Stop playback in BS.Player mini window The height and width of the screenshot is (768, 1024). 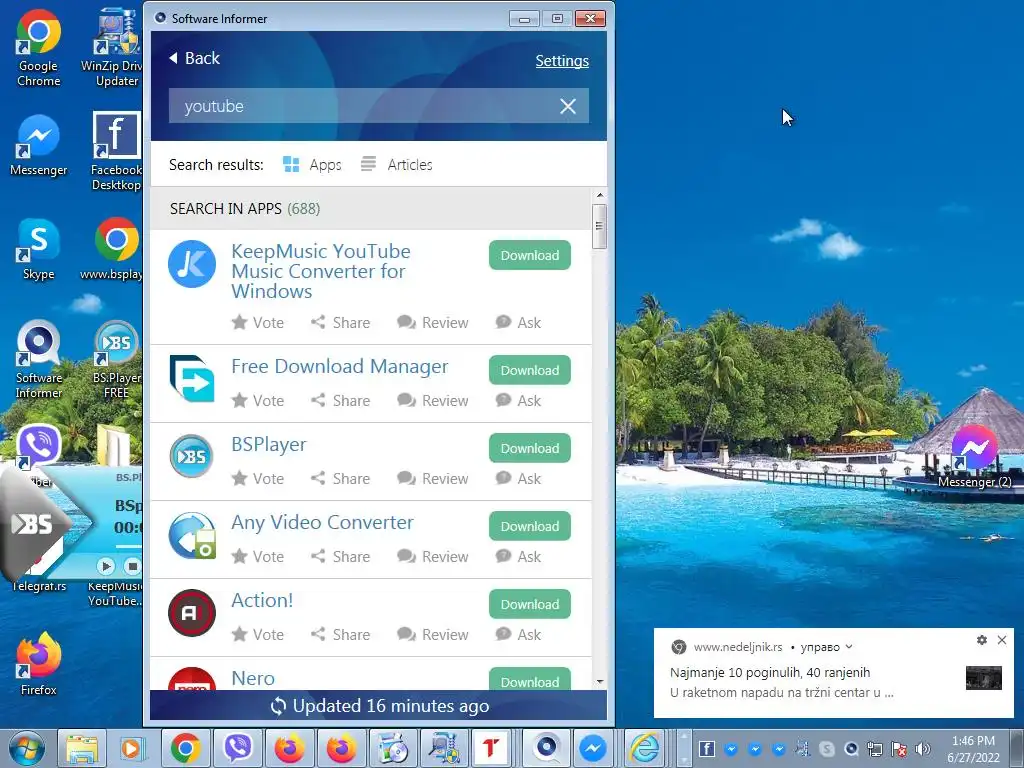click(133, 566)
